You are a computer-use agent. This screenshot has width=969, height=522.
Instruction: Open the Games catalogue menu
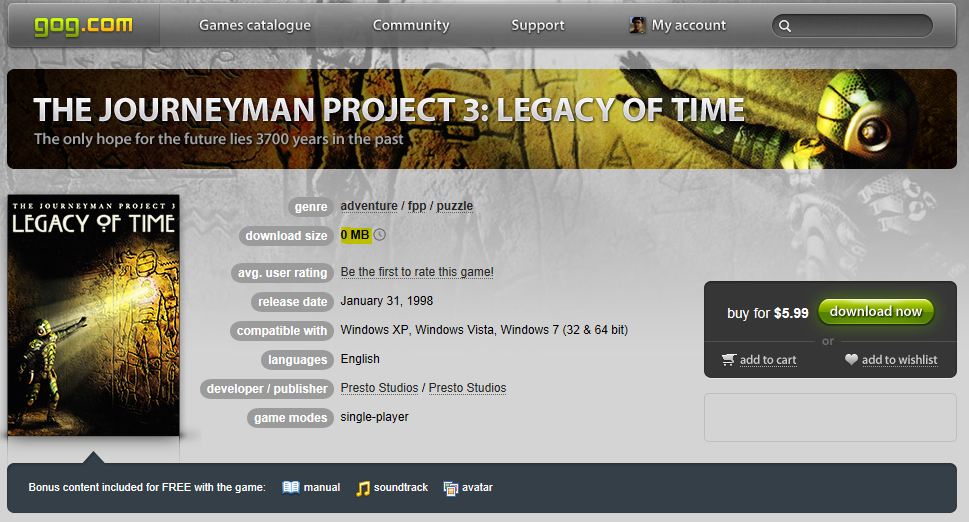pos(255,25)
